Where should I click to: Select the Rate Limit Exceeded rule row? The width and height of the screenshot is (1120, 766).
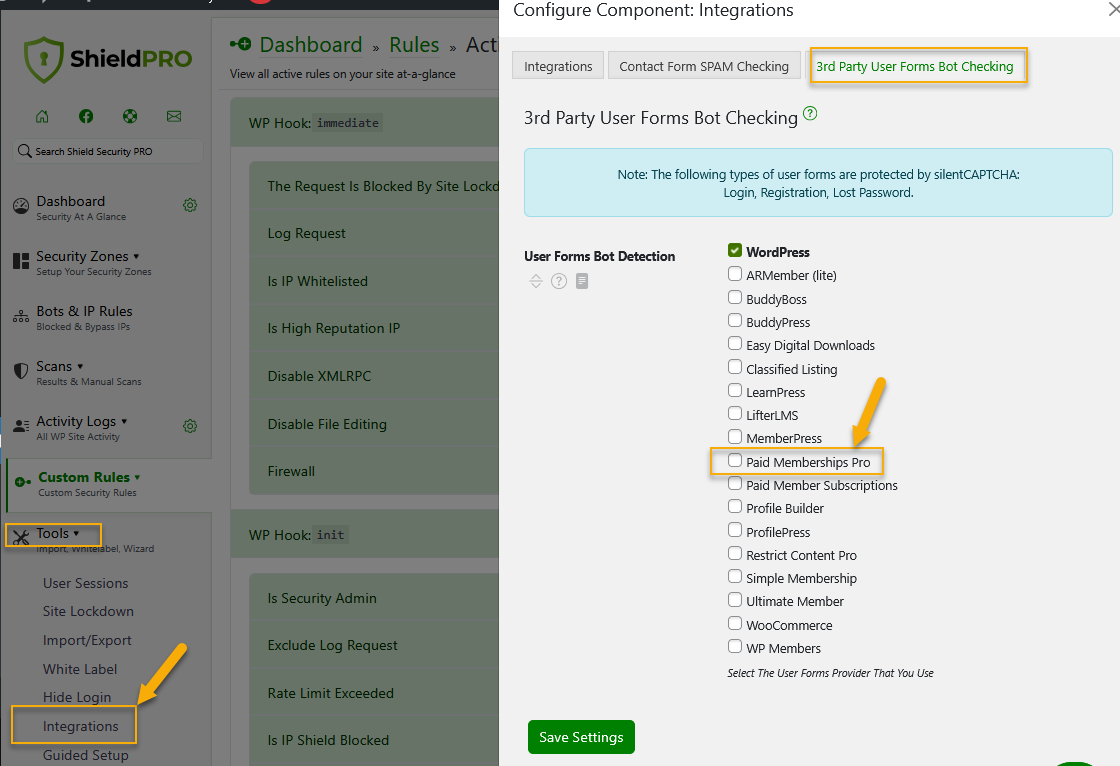(x=374, y=693)
